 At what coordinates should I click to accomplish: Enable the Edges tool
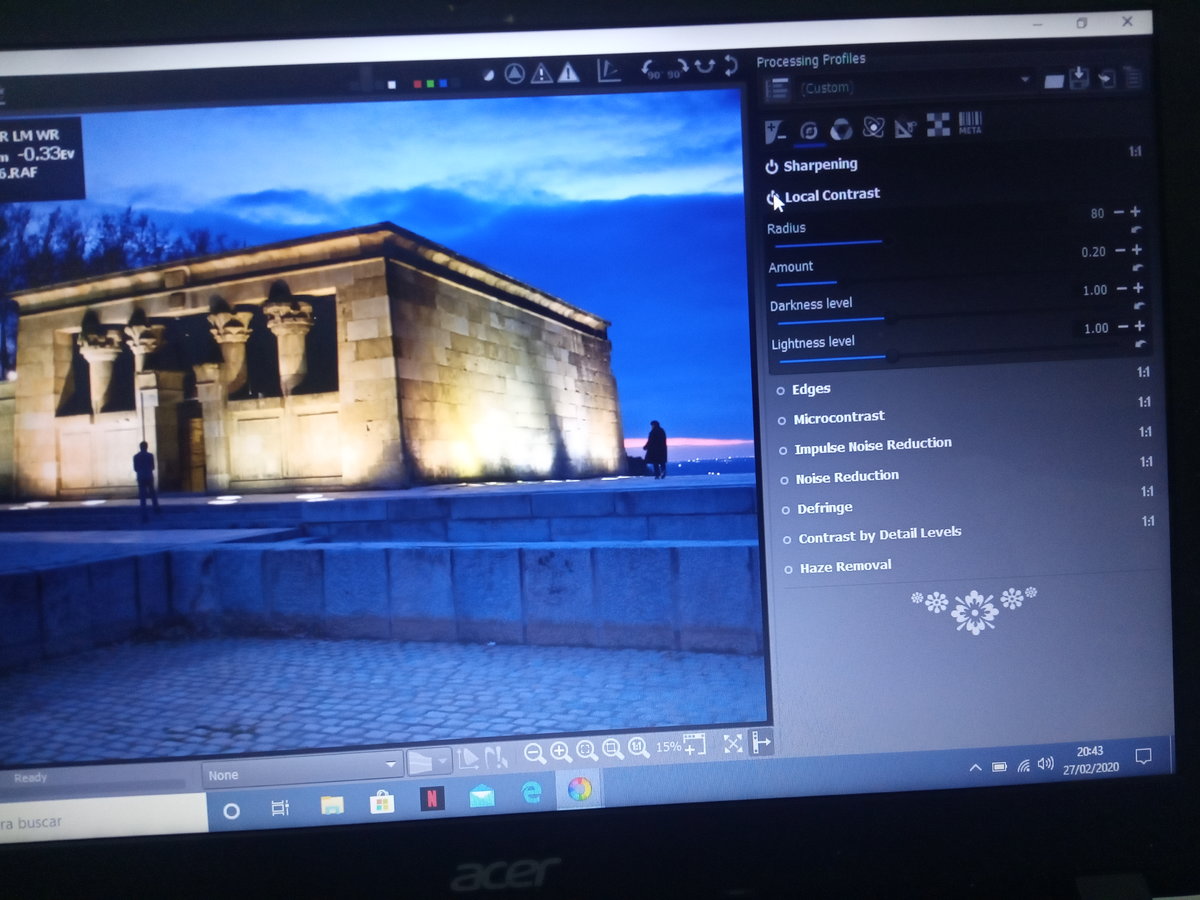pyautogui.click(x=780, y=391)
